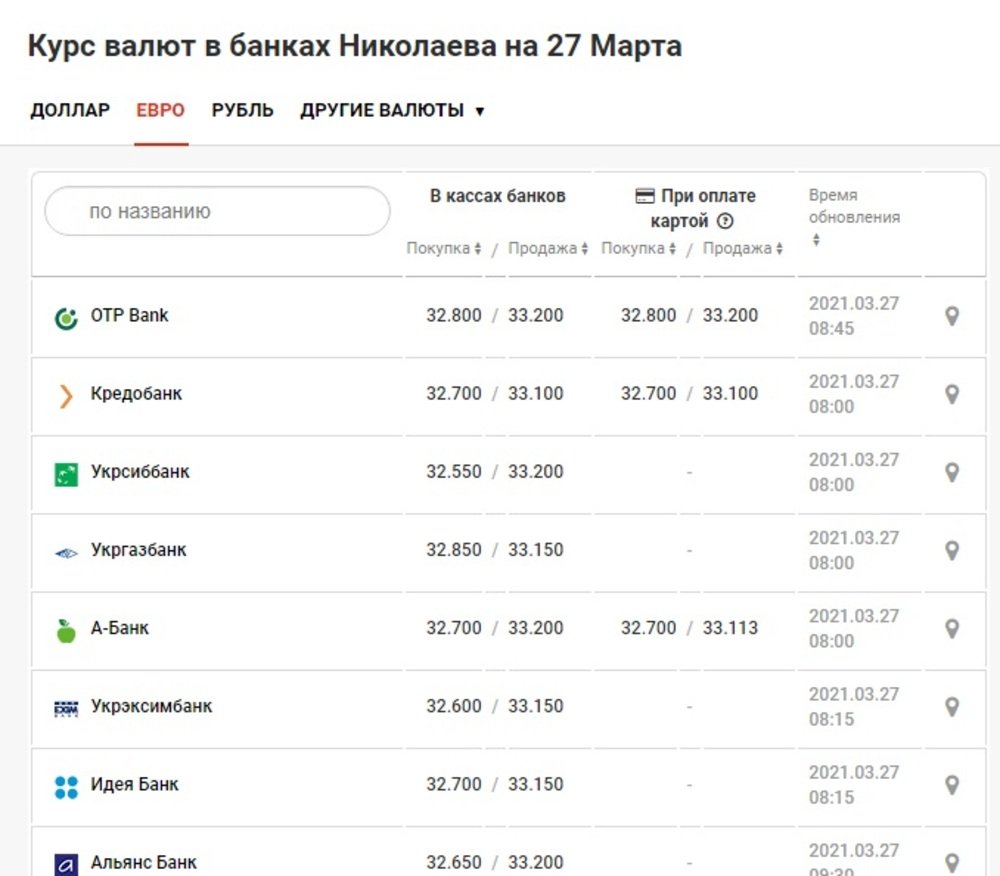Select Альянс Банк buy rate 32.650
This screenshot has width=1000, height=876.
coord(454,863)
